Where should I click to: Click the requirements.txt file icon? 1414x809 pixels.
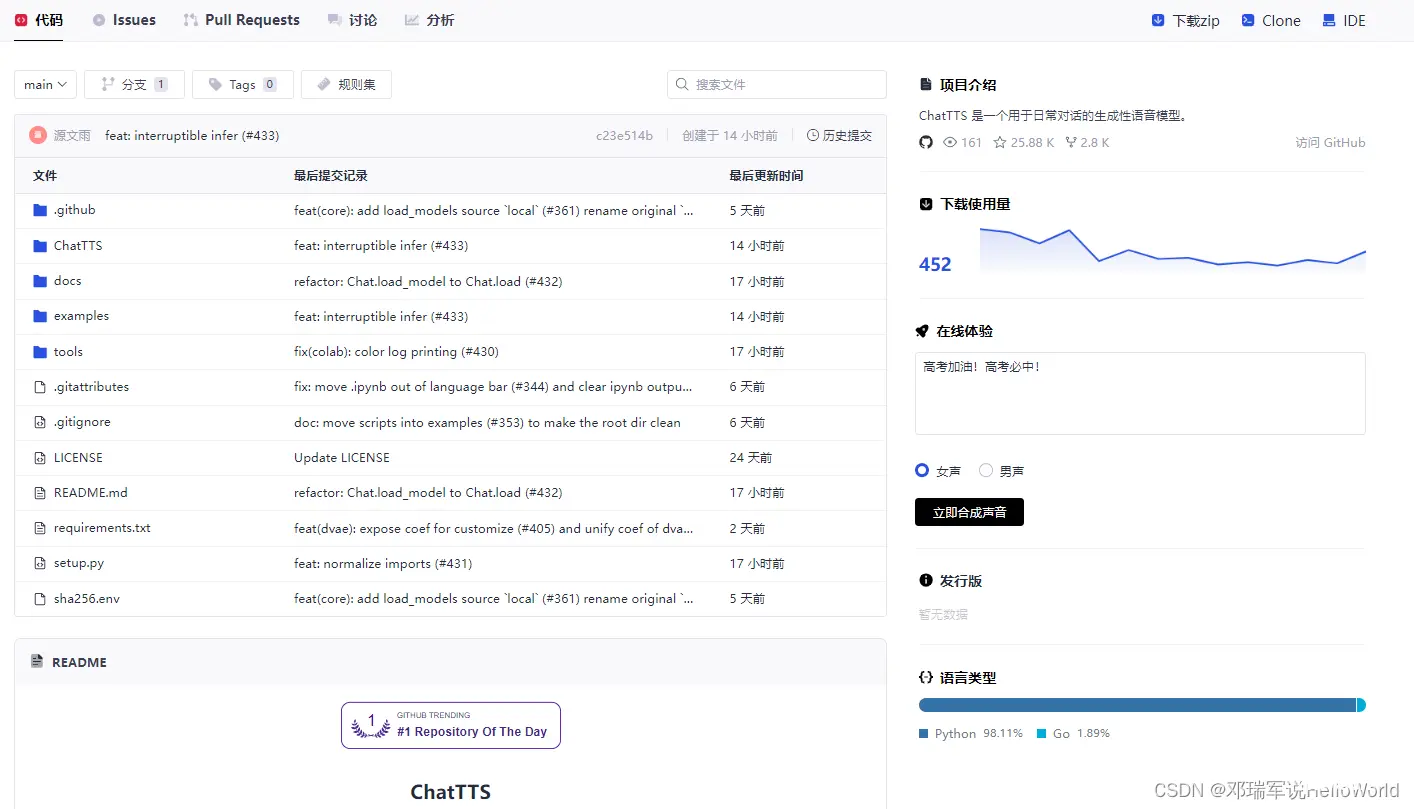(40, 528)
